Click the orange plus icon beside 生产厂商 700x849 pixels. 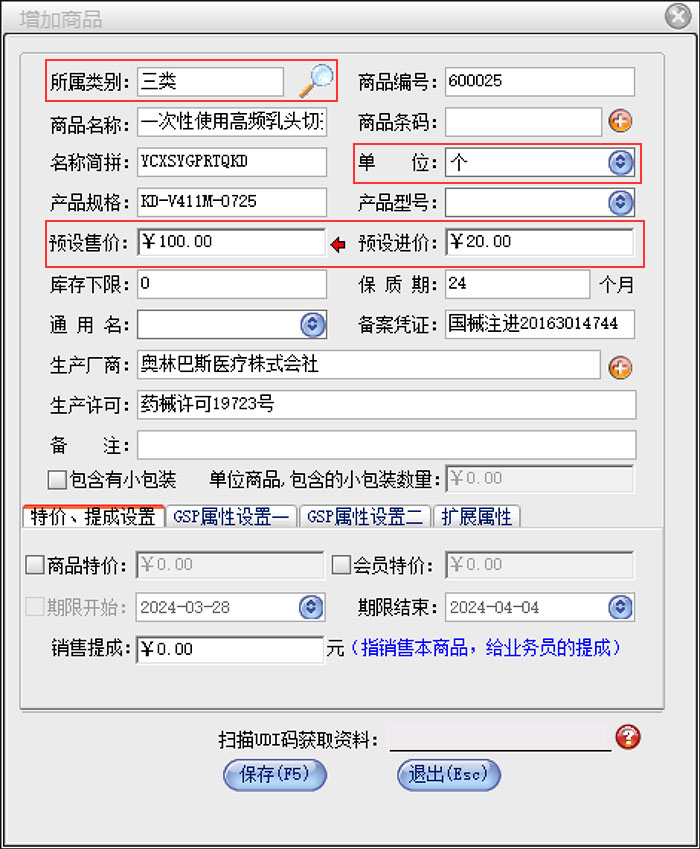(x=621, y=367)
